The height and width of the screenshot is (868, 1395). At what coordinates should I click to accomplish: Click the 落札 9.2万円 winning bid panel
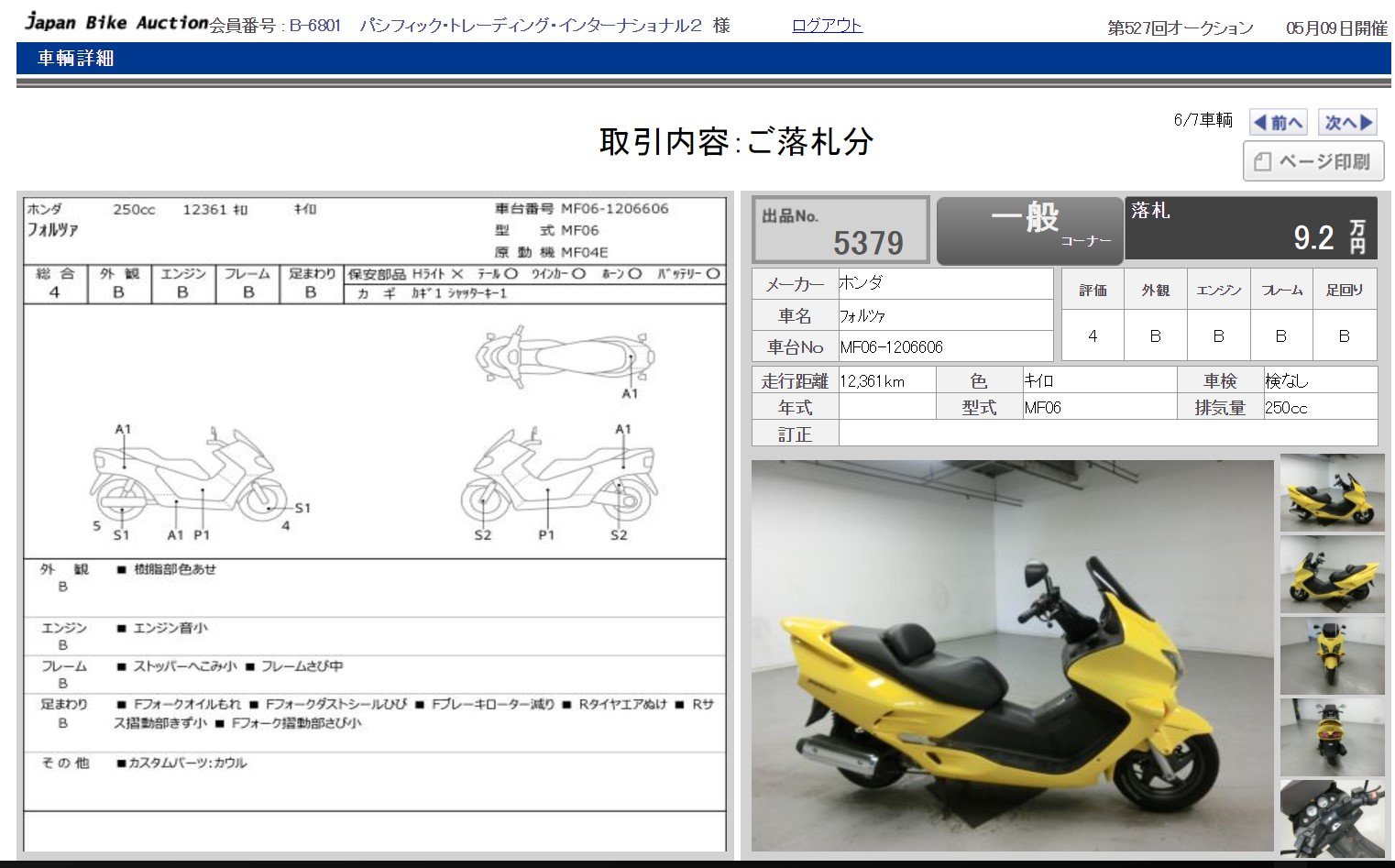tap(1250, 228)
